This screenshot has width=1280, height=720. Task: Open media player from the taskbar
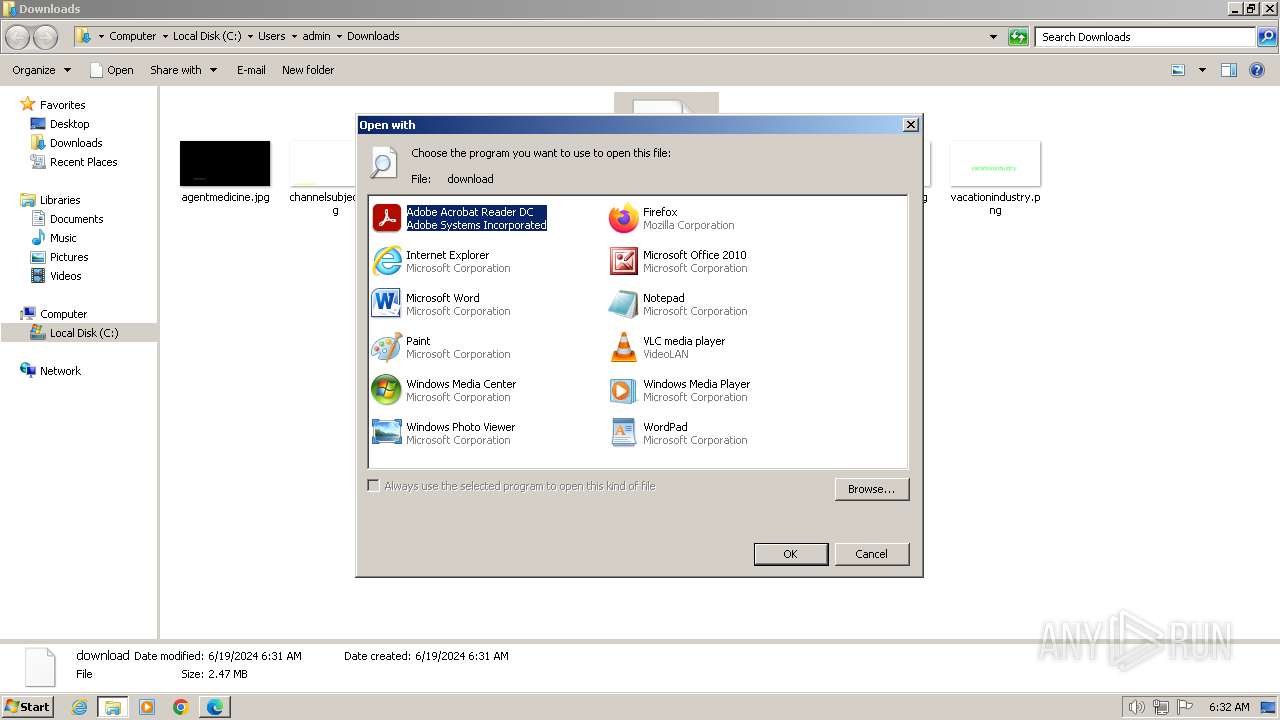pos(147,707)
